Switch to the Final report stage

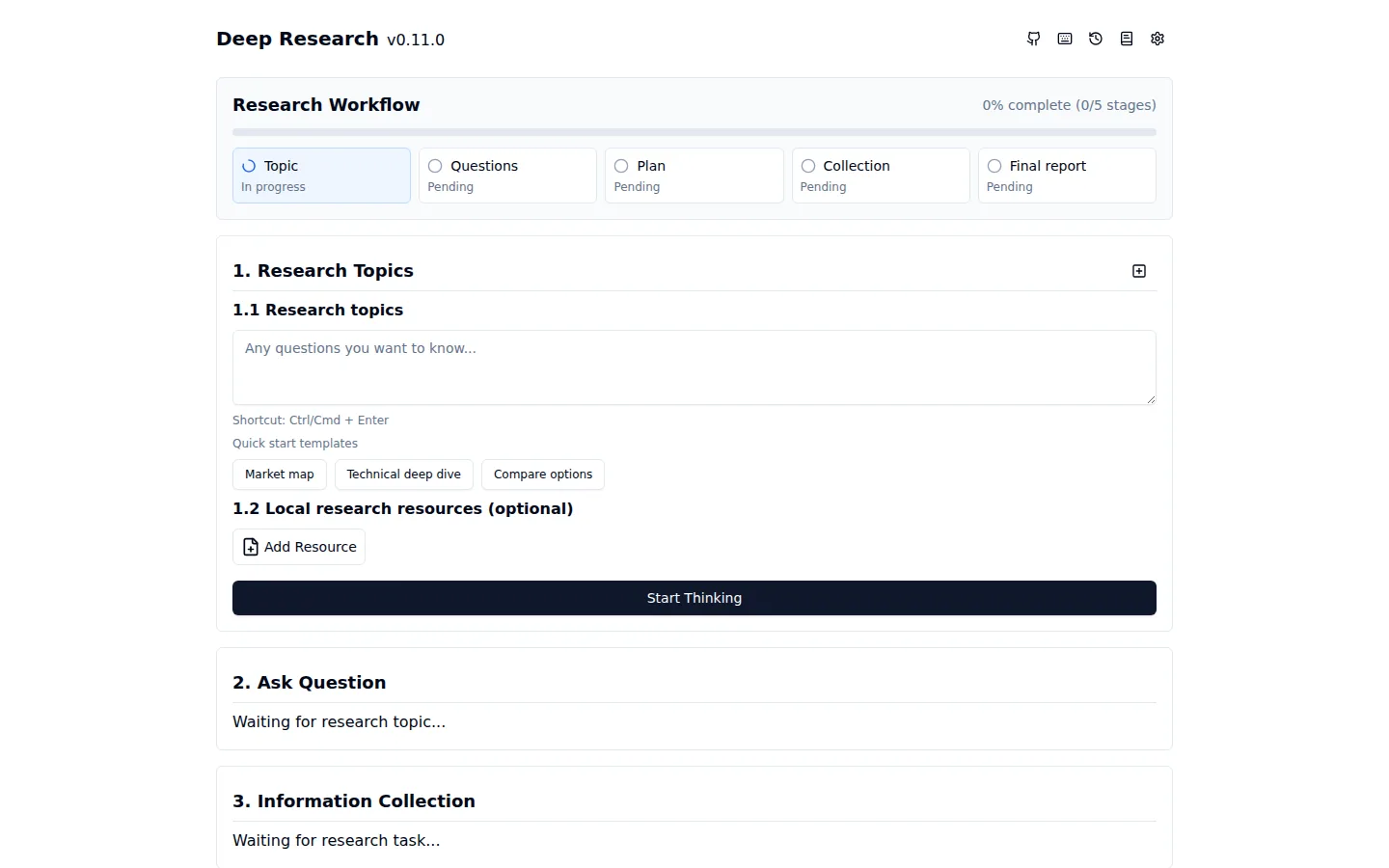coord(1067,176)
